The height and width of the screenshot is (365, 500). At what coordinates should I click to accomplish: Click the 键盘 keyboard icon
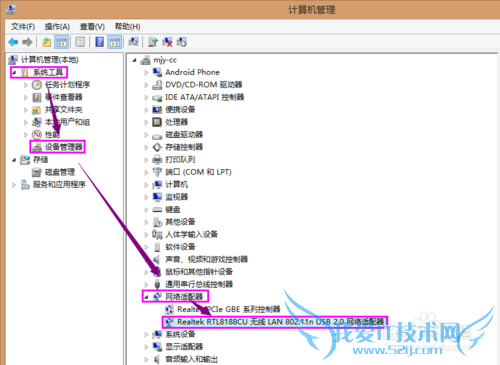(x=157, y=210)
